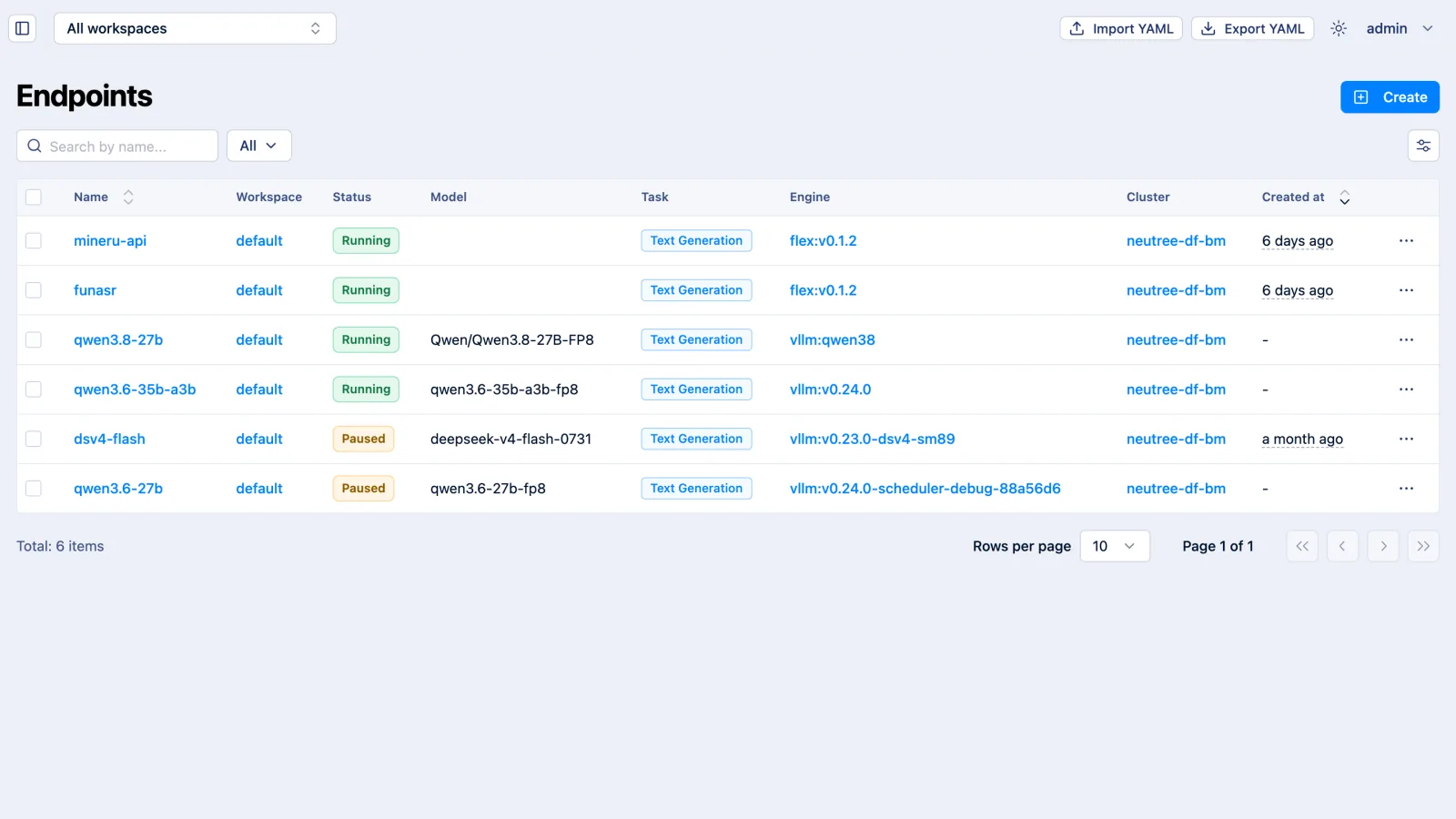Open row actions menu for qwen3.6-35b-a3b
Viewport: 1456px width, 819px height.
click(1406, 389)
